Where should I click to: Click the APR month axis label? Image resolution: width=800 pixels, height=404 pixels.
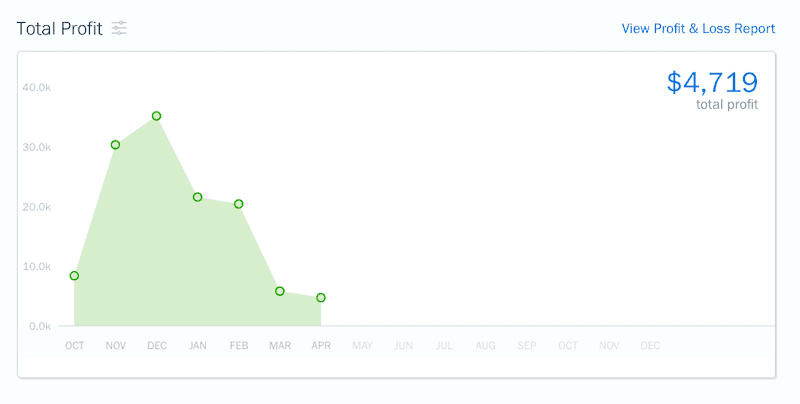321,346
